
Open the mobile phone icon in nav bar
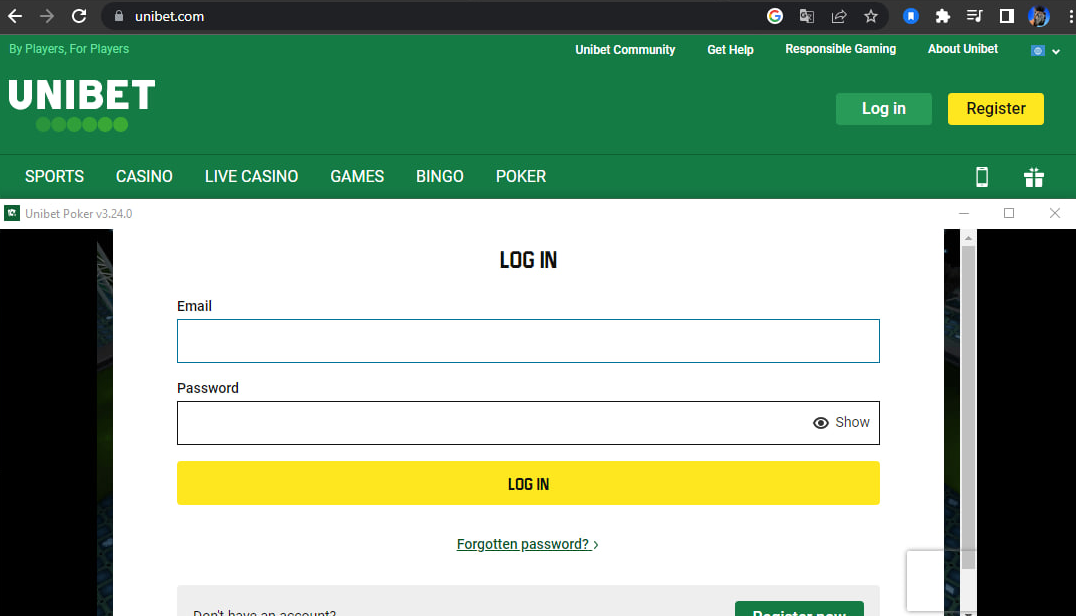click(982, 177)
